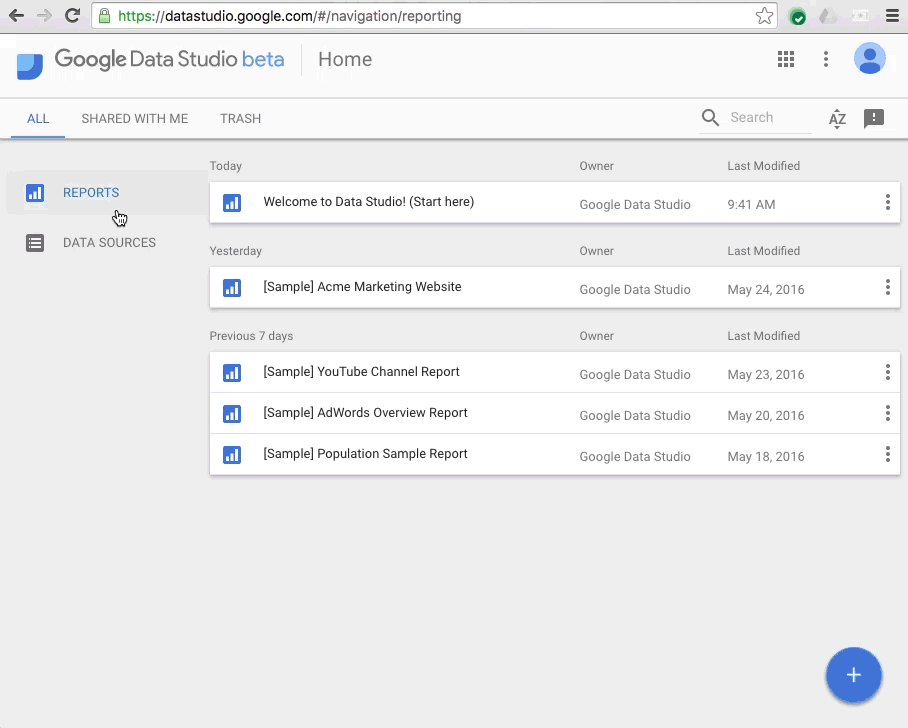Click the browser forward arrow
This screenshot has width=908, height=728.
click(x=44, y=16)
